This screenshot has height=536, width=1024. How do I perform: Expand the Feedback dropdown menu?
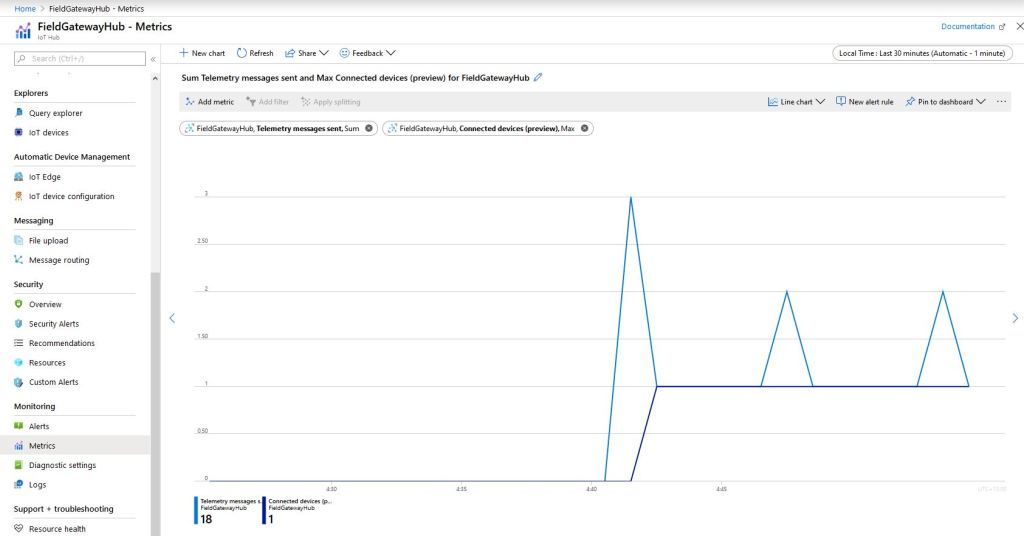[x=367, y=53]
